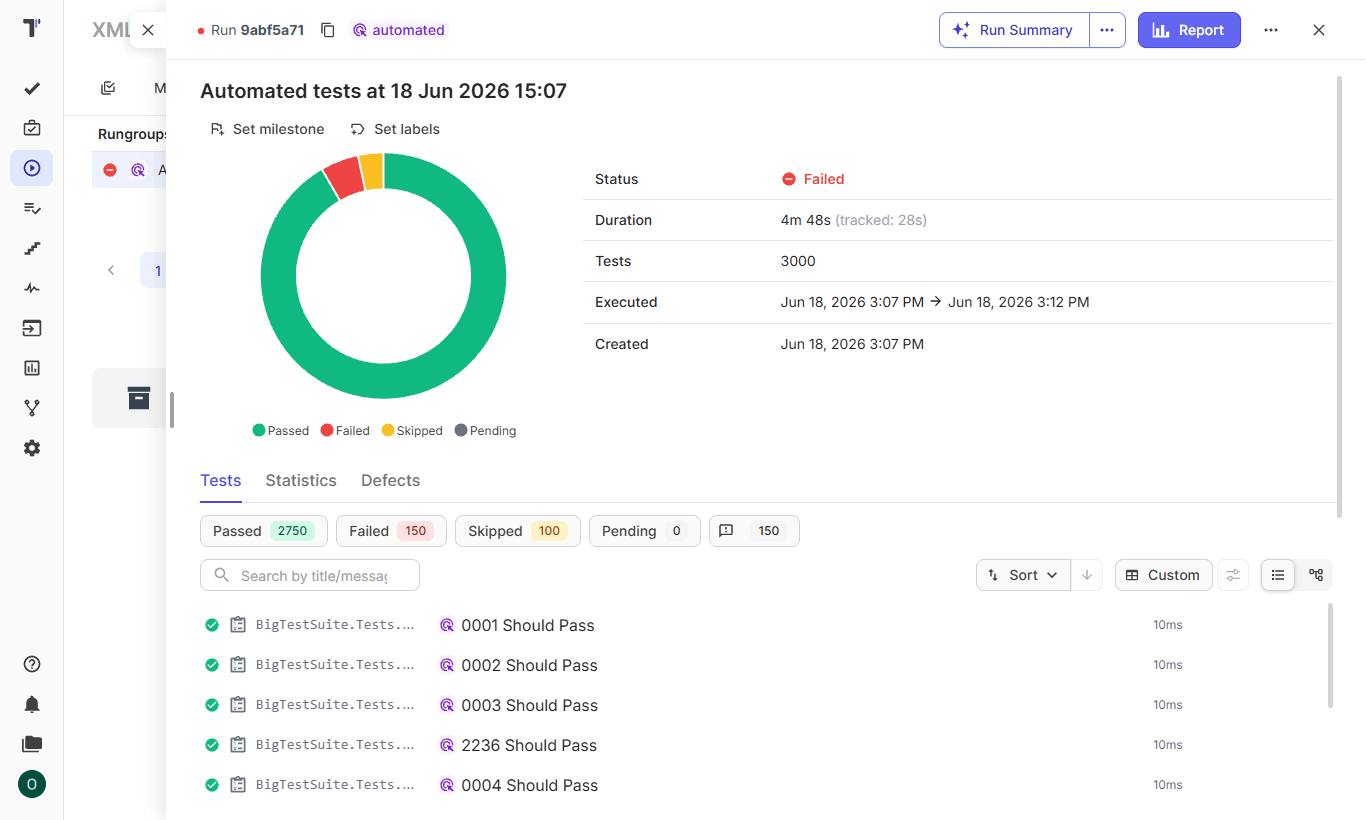
Task: Copy the run ID 9abf5a71
Action: coord(327,30)
